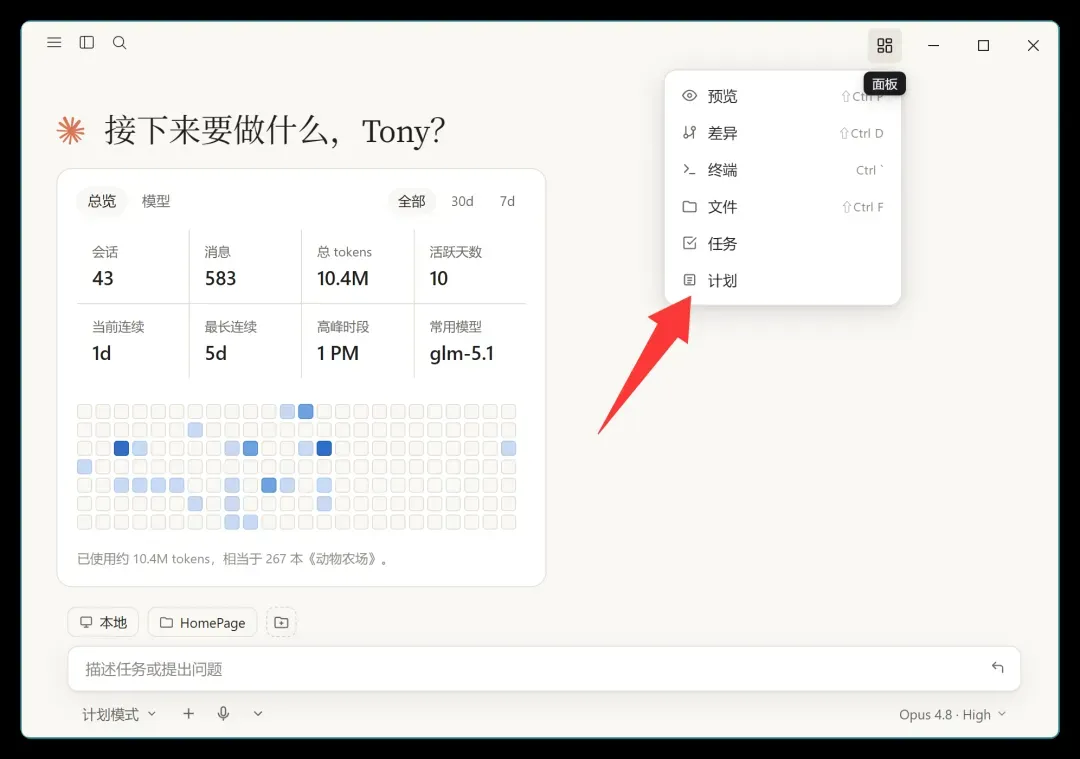
Task: Click the HomePage folder button
Action: pyautogui.click(x=202, y=623)
